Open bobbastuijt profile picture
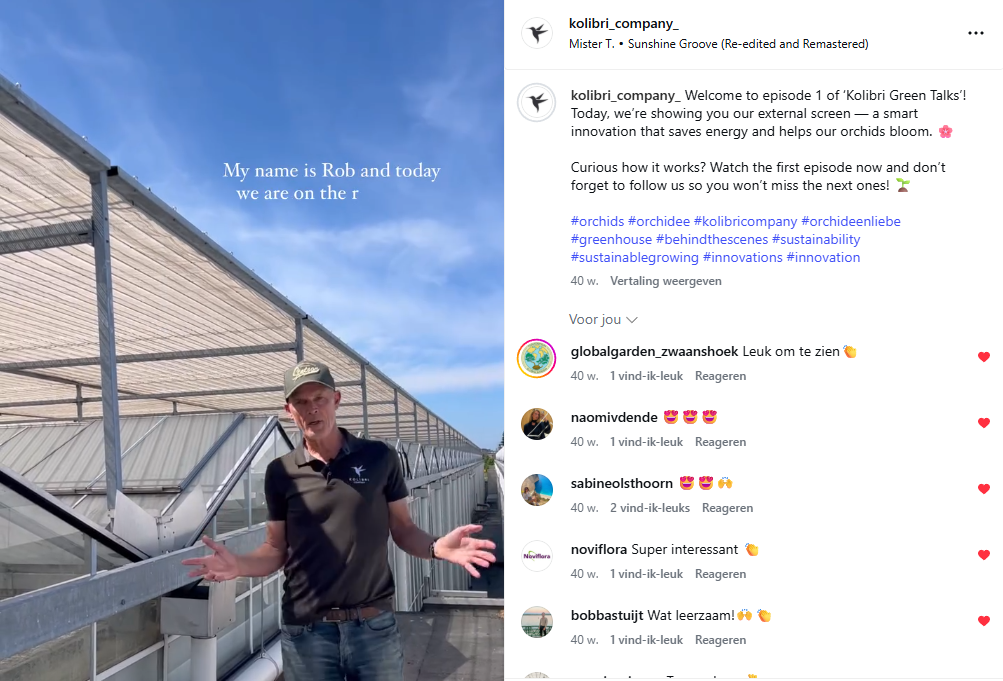This screenshot has height=681, width=1003. point(537,622)
